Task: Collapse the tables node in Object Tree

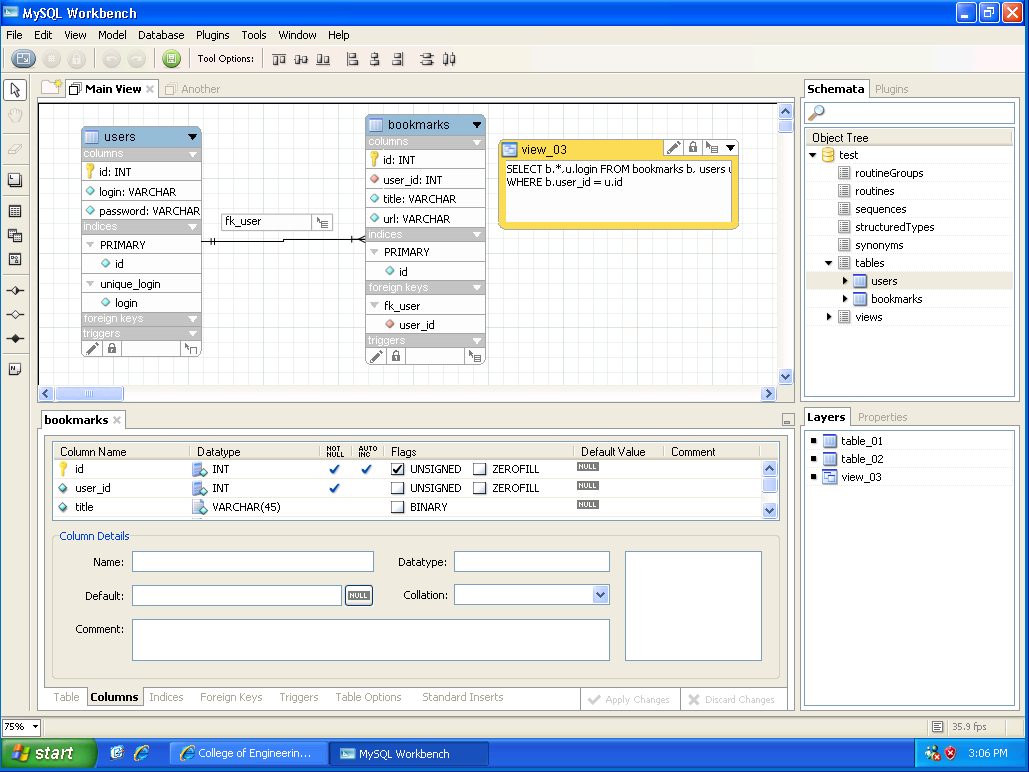Action: click(x=829, y=263)
